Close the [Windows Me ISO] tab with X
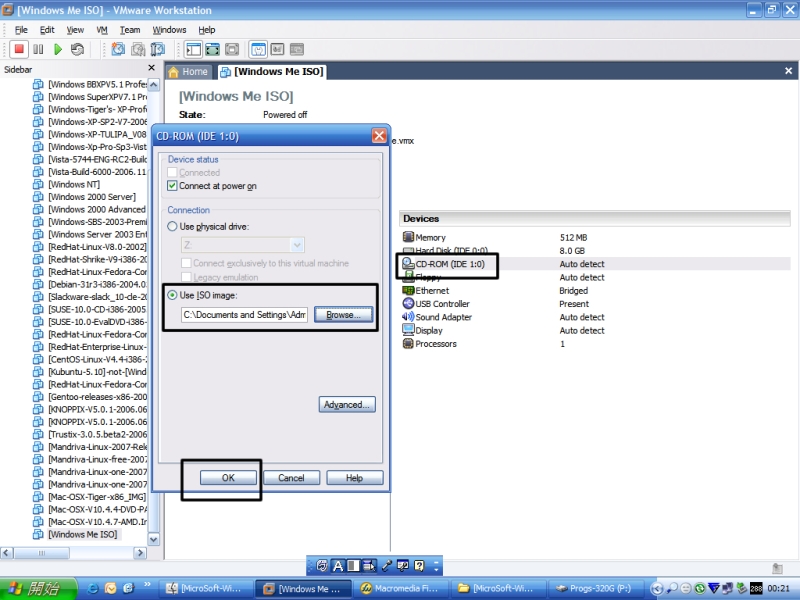Screen dimensions: 800x600 tap(788, 71)
